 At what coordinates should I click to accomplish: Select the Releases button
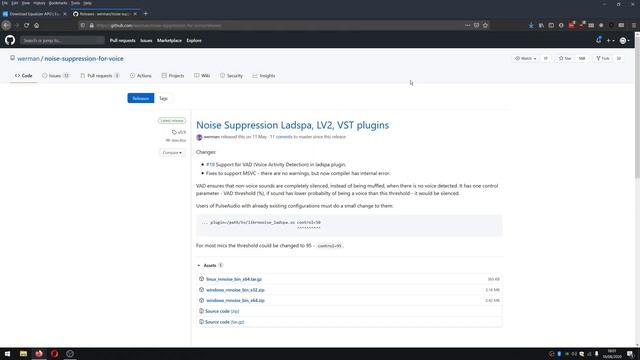pyautogui.click(x=141, y=98)
